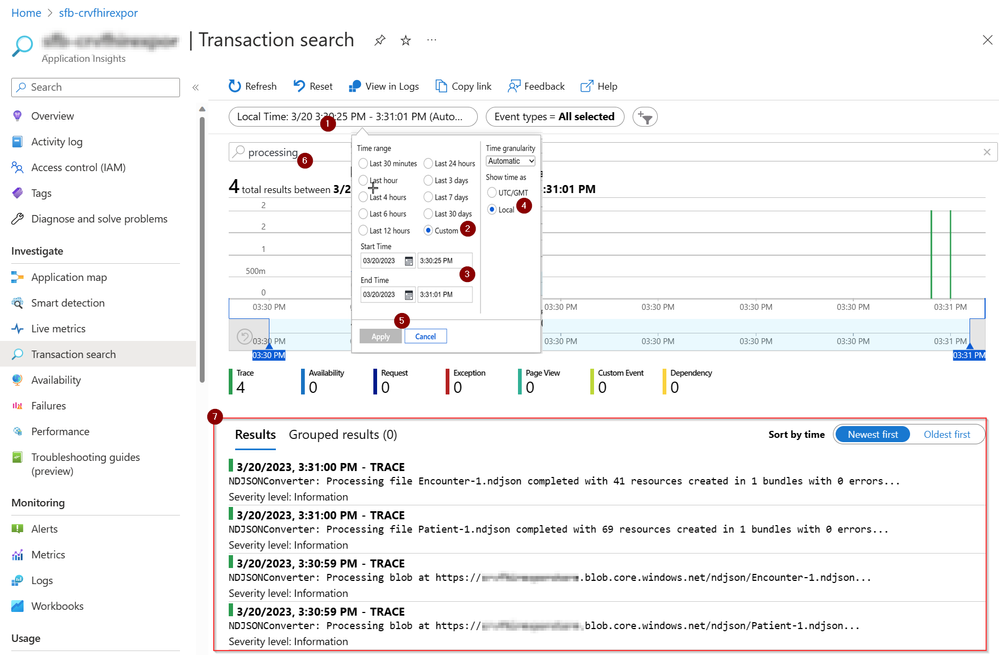Open Live metrics

58,329
